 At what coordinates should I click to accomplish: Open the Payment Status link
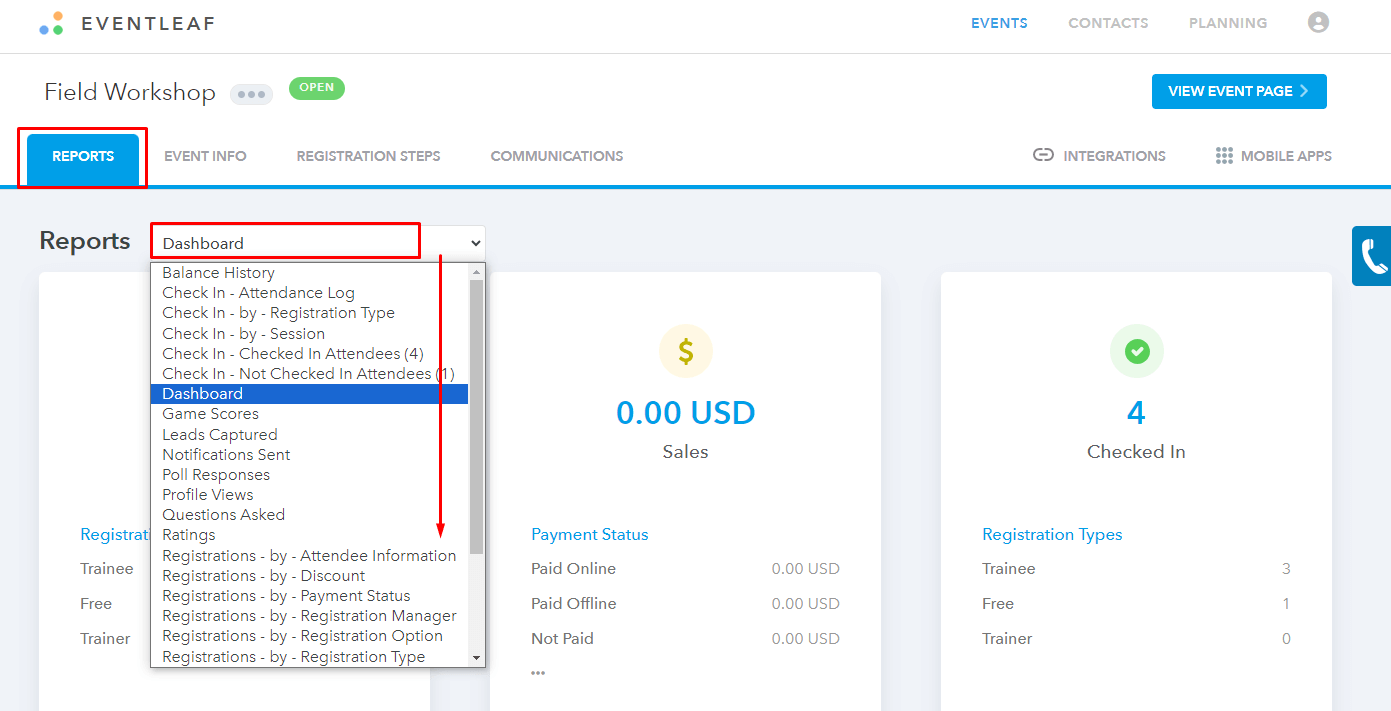[590, 534]
